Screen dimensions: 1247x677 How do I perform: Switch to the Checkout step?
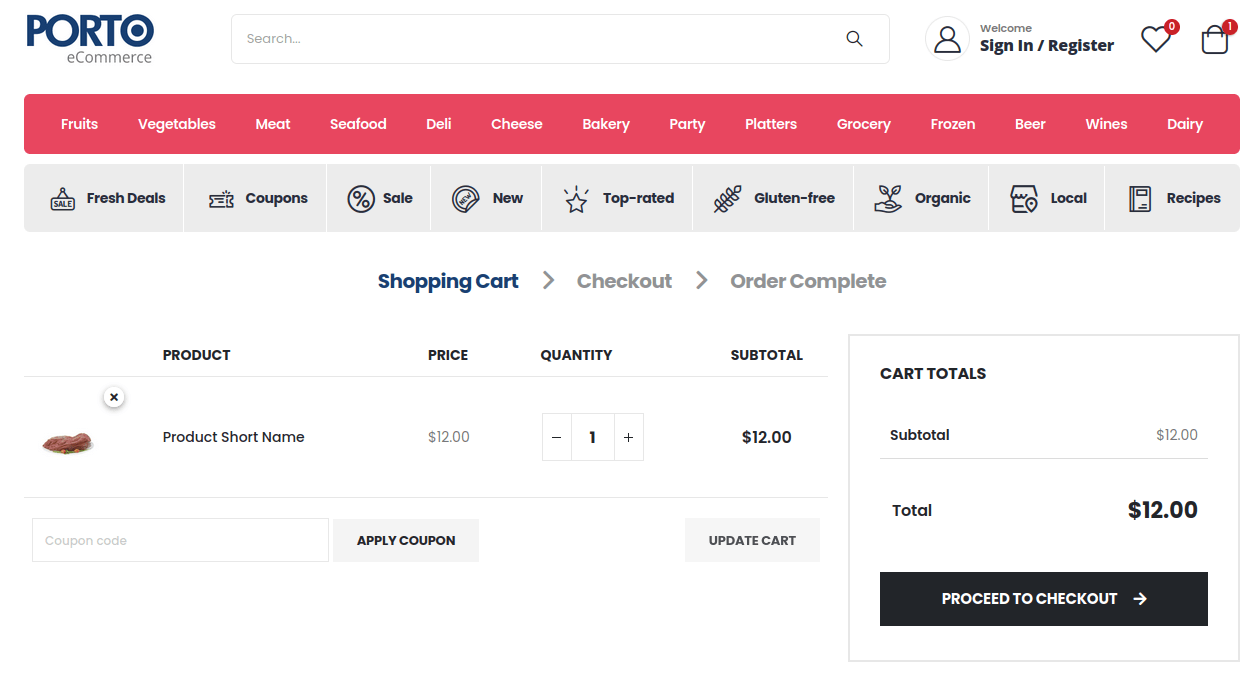point(623,281)
